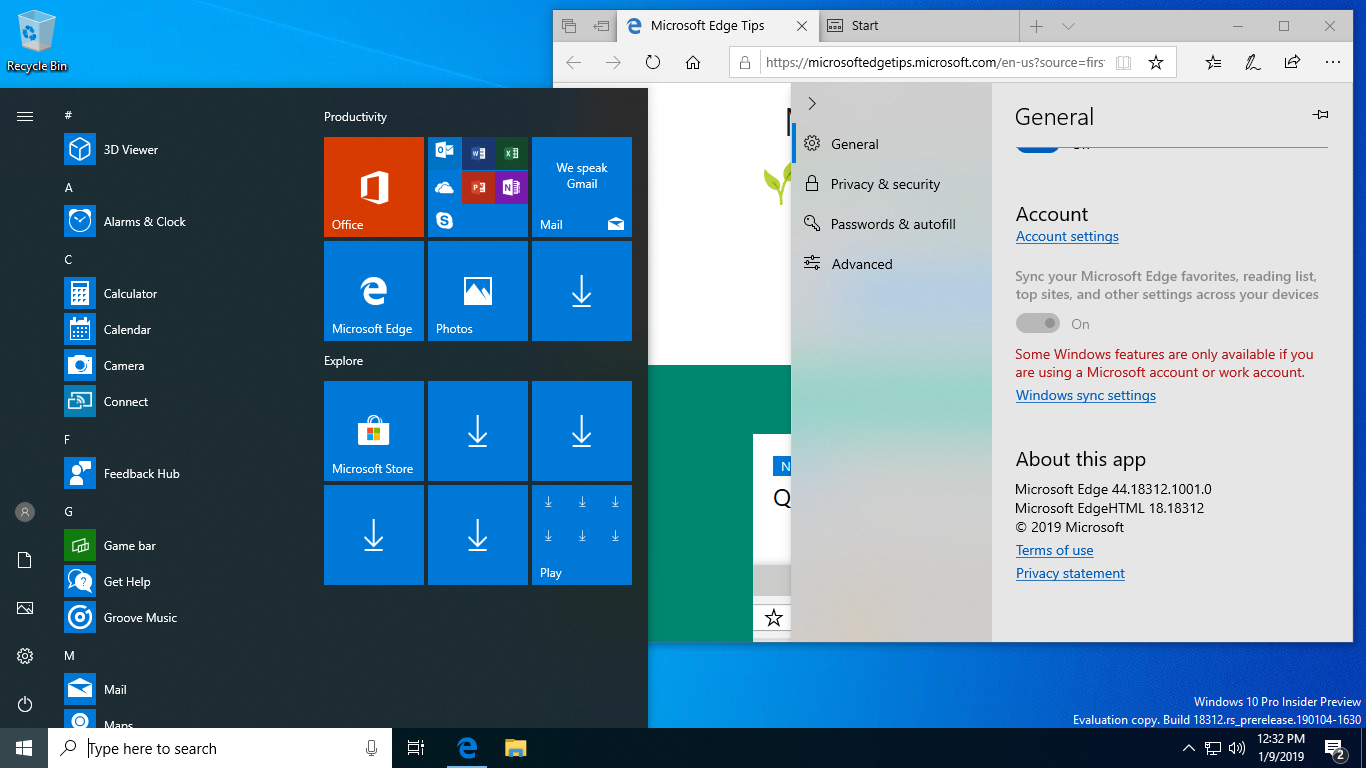Launch the Camera app
This screenshot has height=768, width=1366.
click(180, 366)
